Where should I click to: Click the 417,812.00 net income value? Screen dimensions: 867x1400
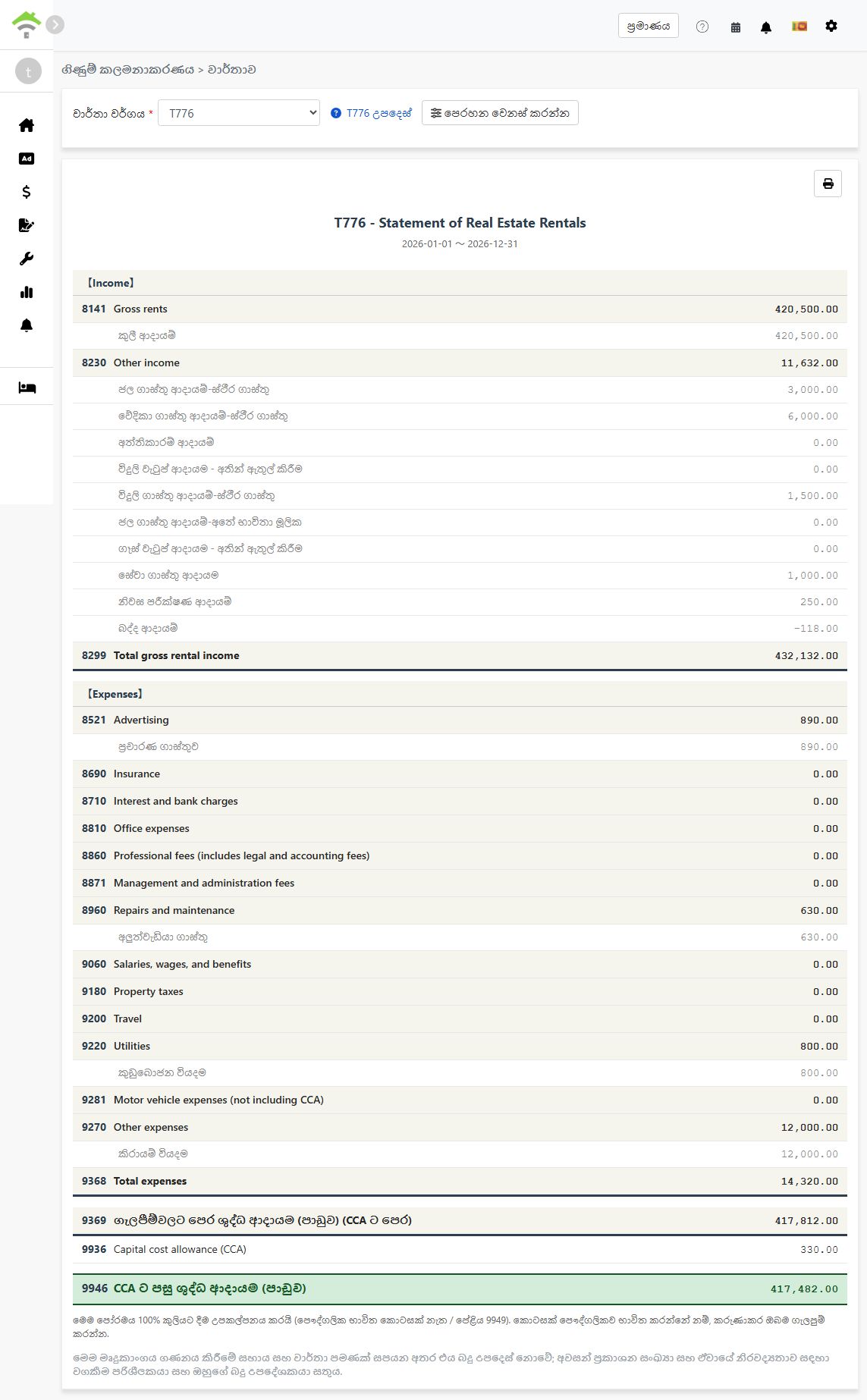(x=806, y=1221)
